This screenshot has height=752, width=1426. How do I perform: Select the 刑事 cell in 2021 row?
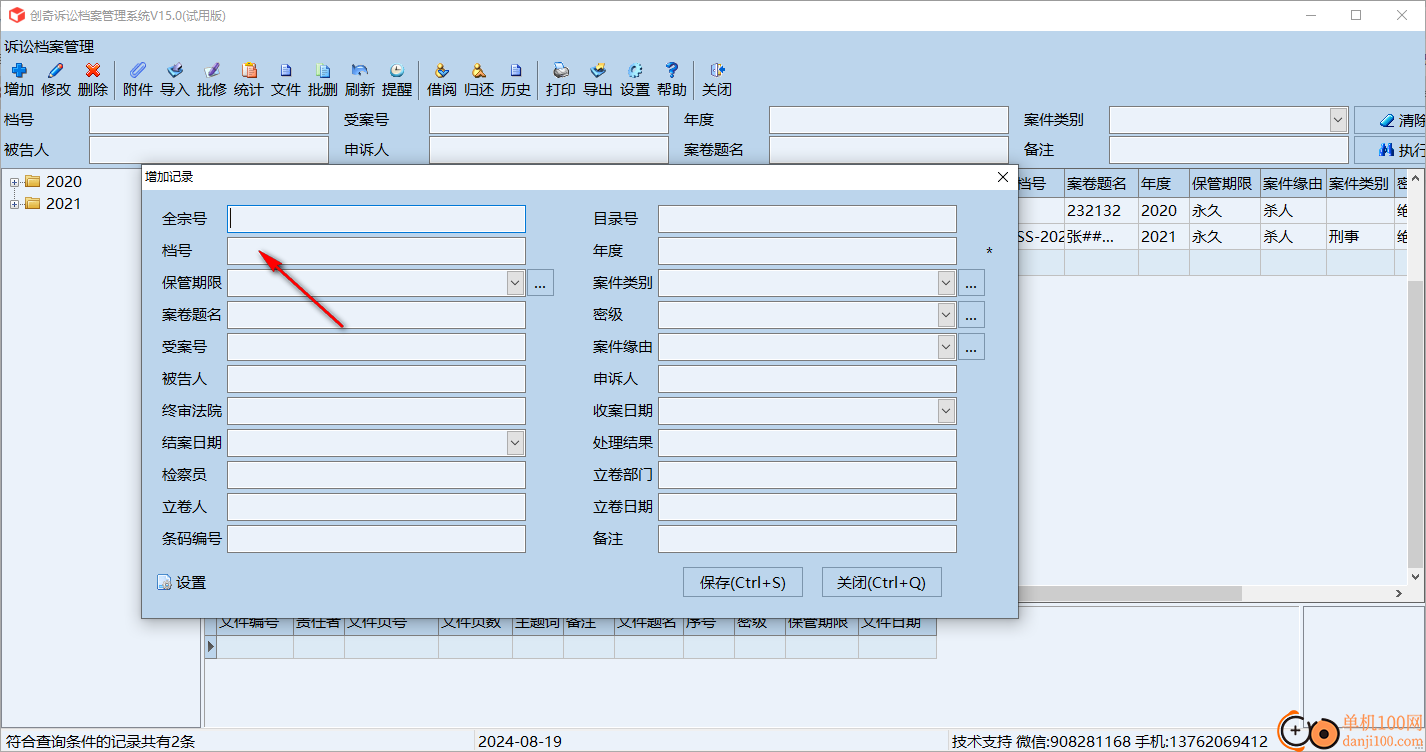(1360, 237)
